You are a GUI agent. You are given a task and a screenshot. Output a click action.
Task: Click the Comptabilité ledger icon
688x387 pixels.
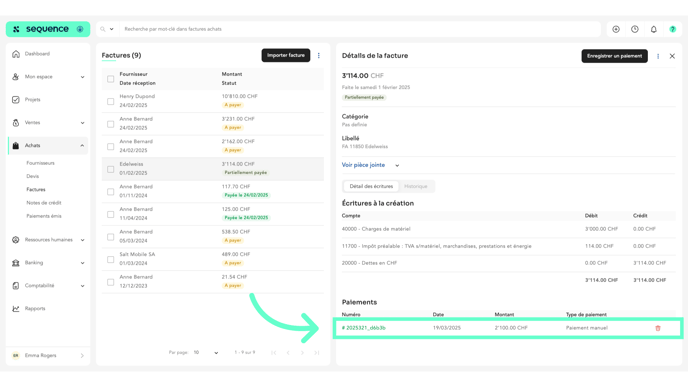click(x=16, y=286)
